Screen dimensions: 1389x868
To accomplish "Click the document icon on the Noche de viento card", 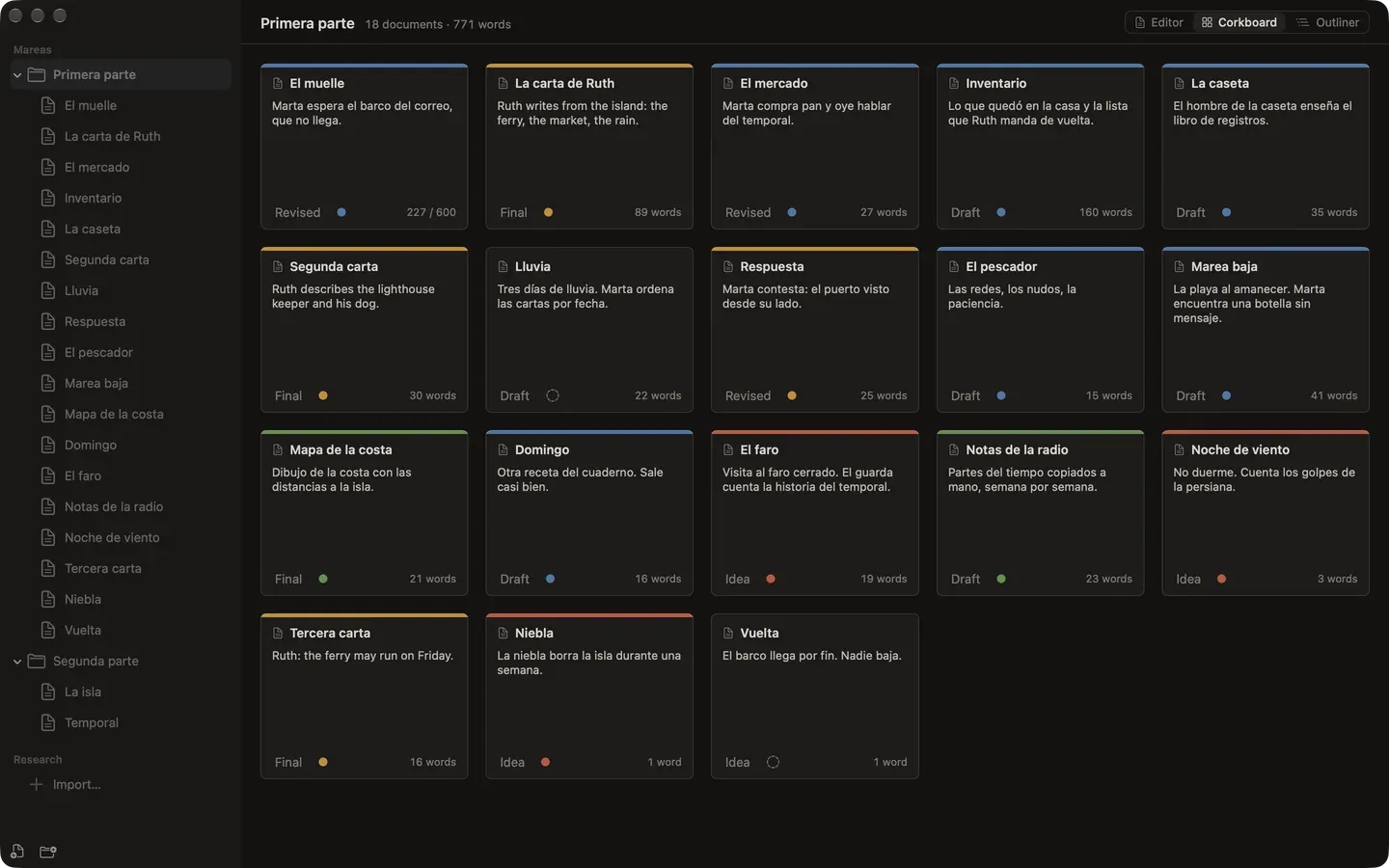I will [1179, 449].
